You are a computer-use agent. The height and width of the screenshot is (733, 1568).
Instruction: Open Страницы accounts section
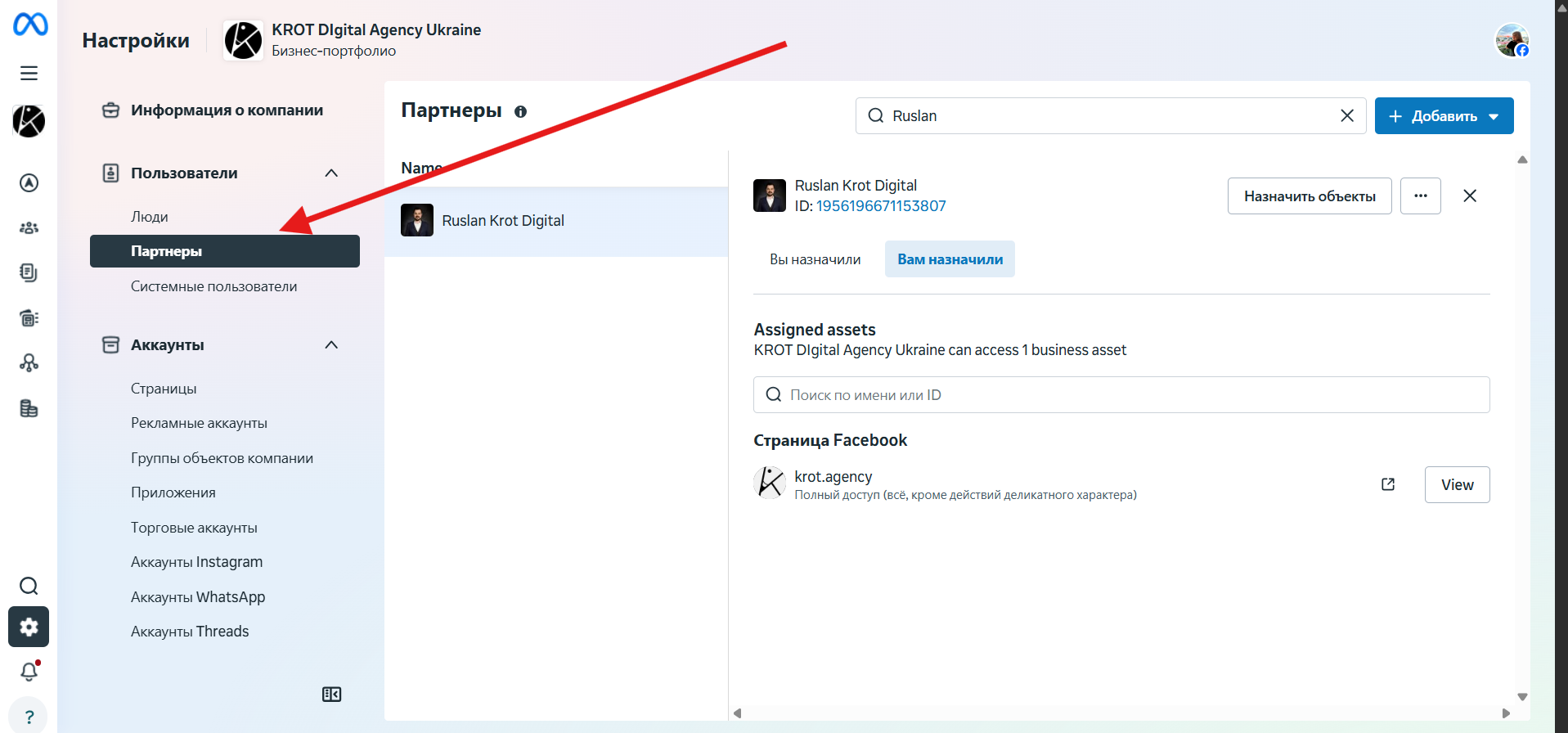pos(164,389)
